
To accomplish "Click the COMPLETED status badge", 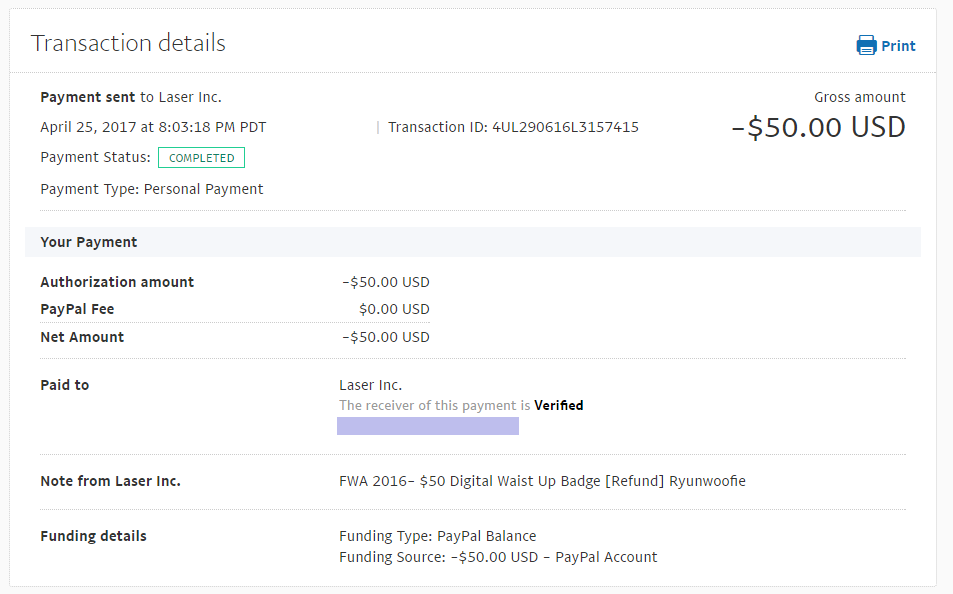I will pyautogui.click(x=201, y=157).
